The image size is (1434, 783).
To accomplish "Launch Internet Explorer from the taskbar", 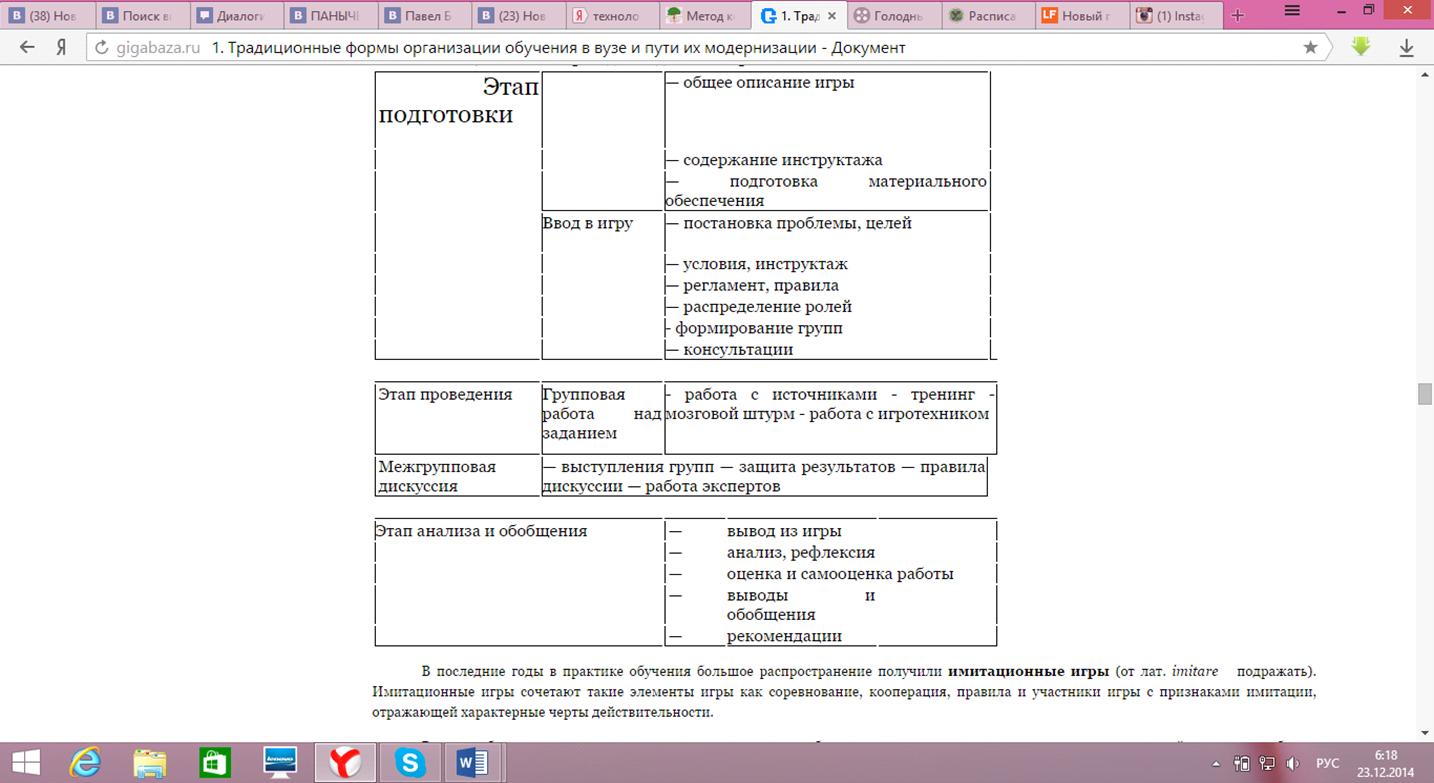I will [x=85, y=763].
